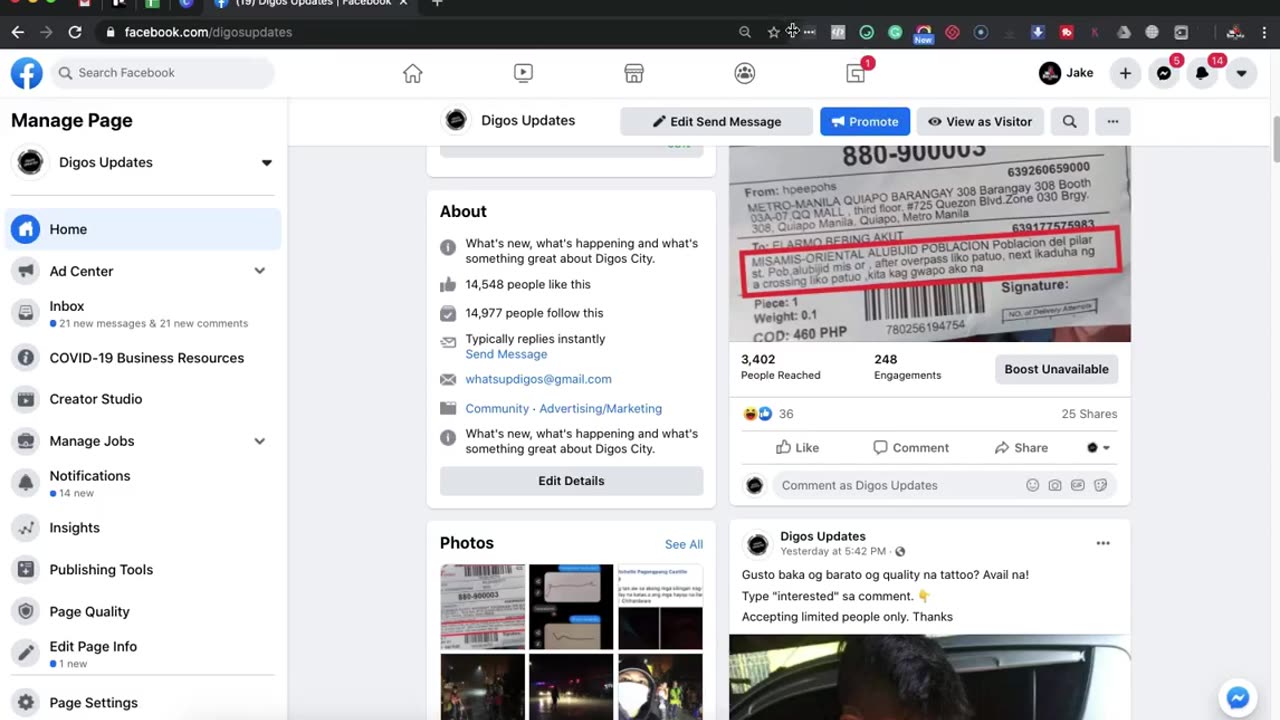This screenshot has height=720, width=1280.
Task: Open the page header more options menu
Action: (1112, 122)
